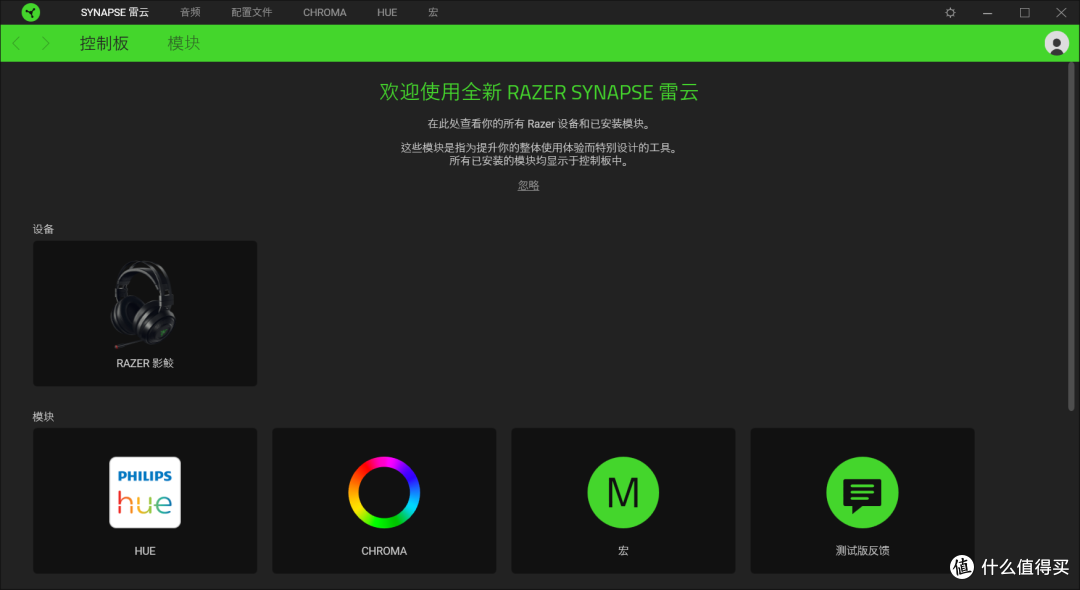Go back with the left arrow

coord(17,43)
